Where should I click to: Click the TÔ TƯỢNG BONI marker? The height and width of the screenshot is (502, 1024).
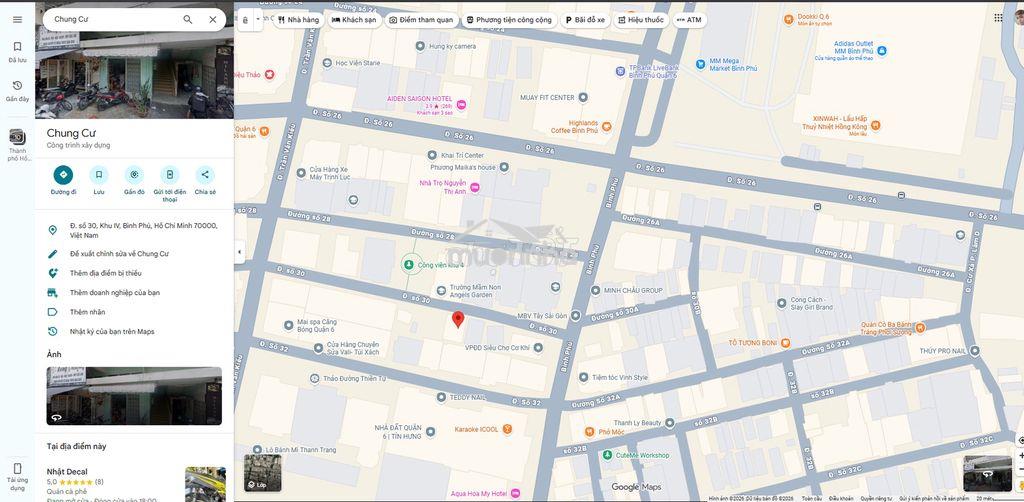click(785, 343)
